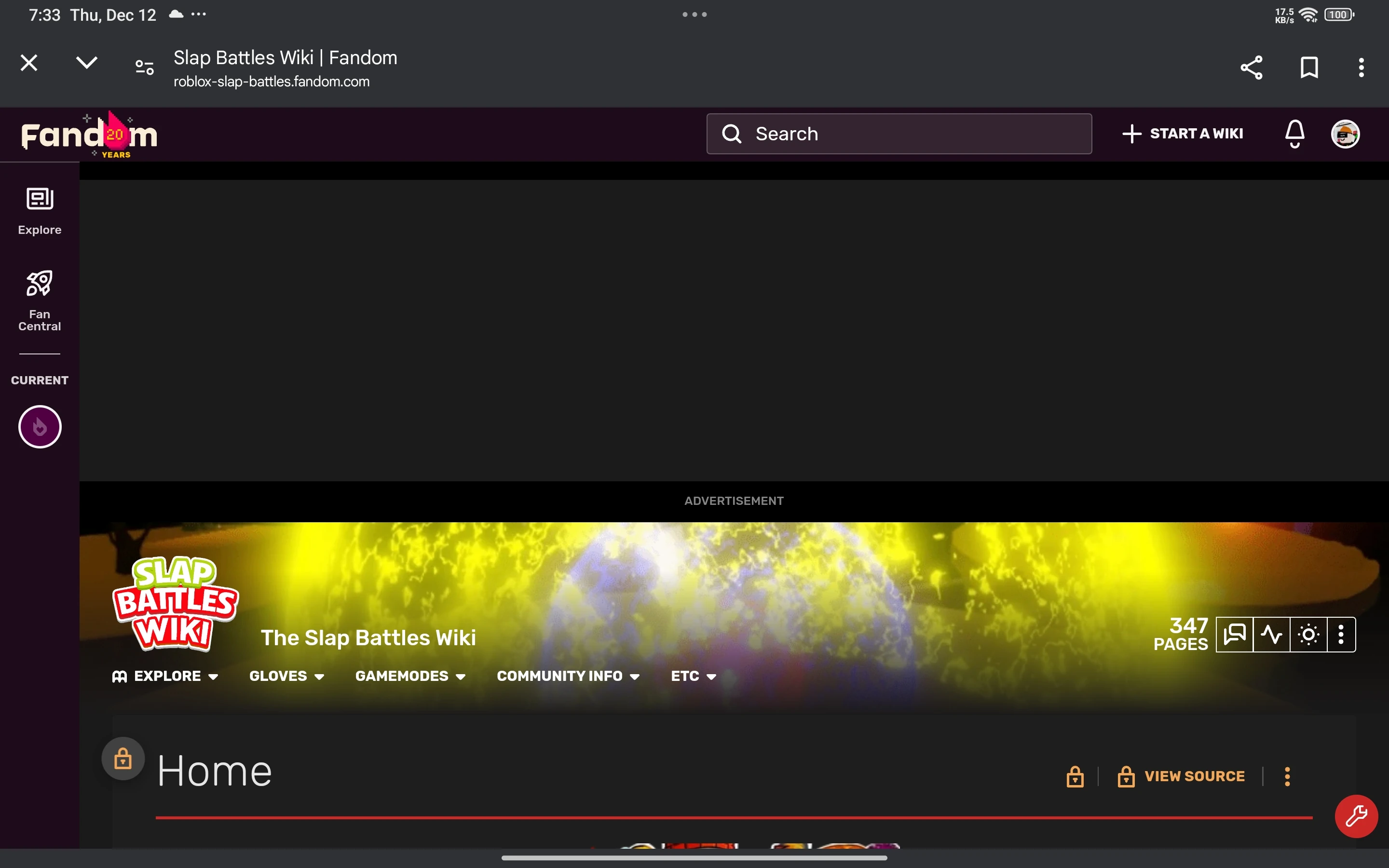Click the Fandom 20 Years logo

89,133
